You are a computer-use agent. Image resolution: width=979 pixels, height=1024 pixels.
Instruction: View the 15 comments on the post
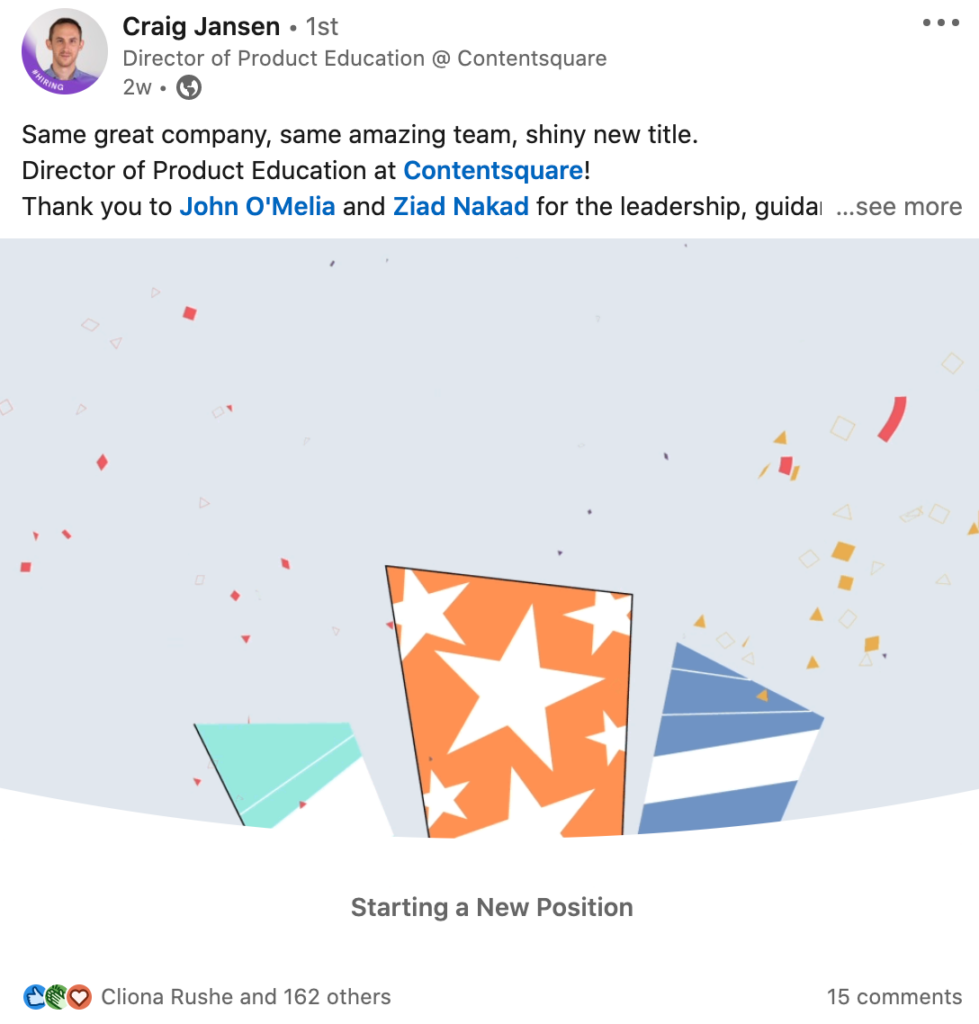[895, 996]
